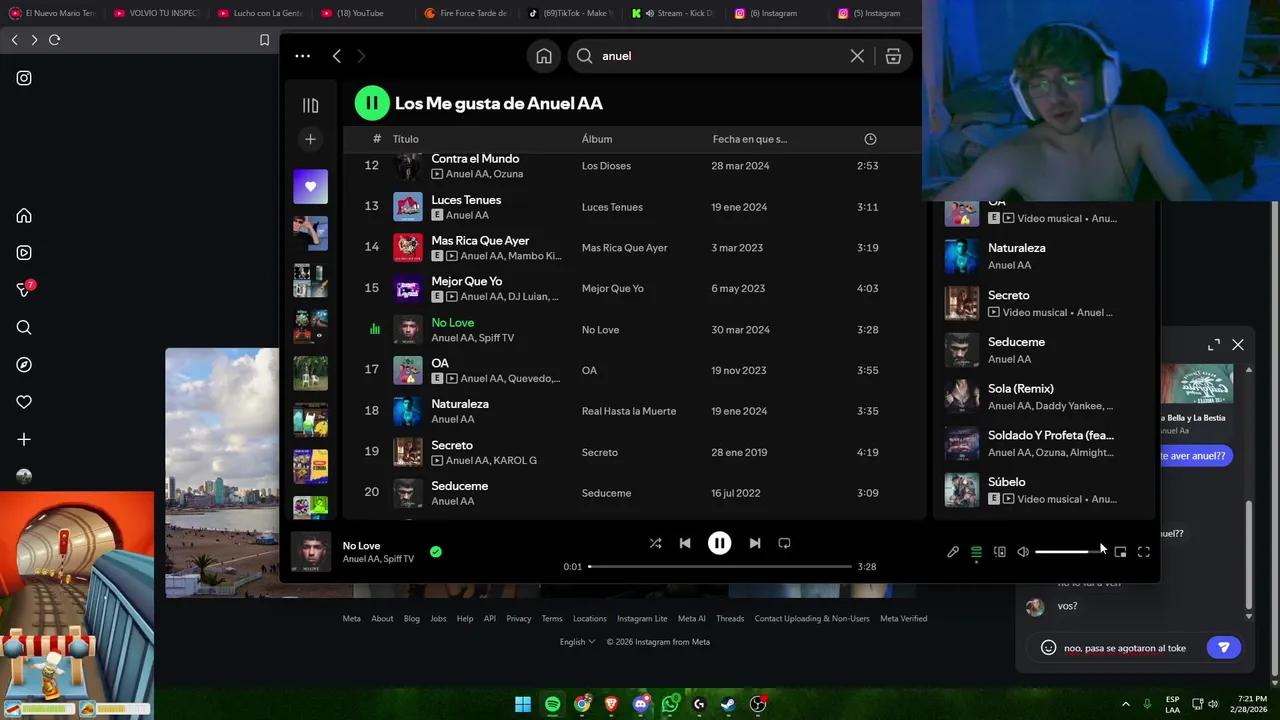Sort by Título column header
The width and height of the screenshot is (1280, 720).
coord(405,139)
